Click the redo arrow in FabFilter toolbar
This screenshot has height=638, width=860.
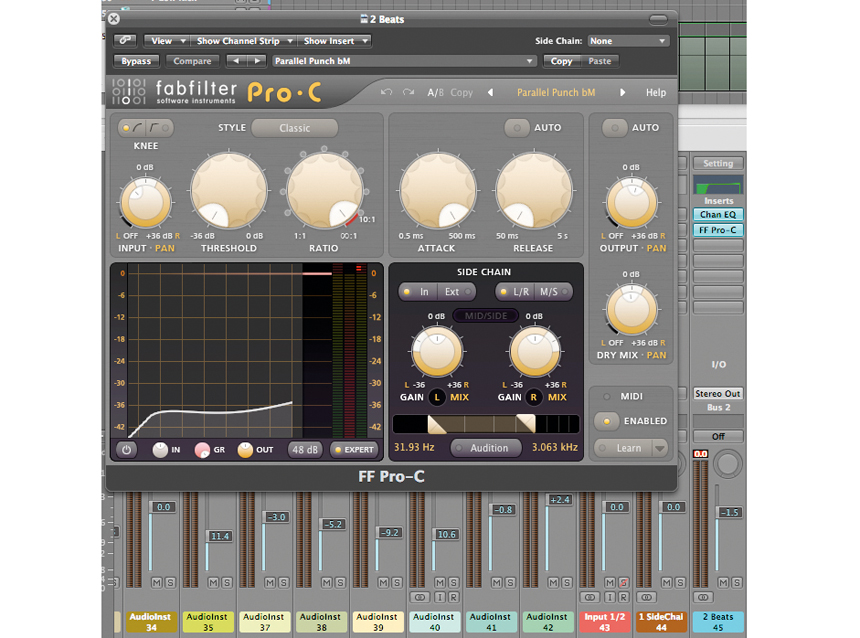pyautogui.click(x=408, y=92)
